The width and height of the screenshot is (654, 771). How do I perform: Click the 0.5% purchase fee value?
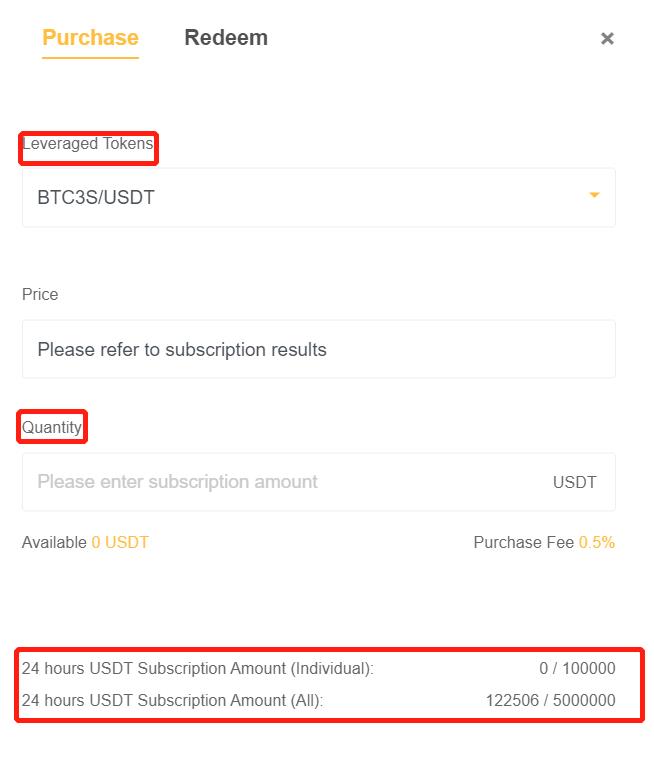pyautogui.click(x=597, y=543)
